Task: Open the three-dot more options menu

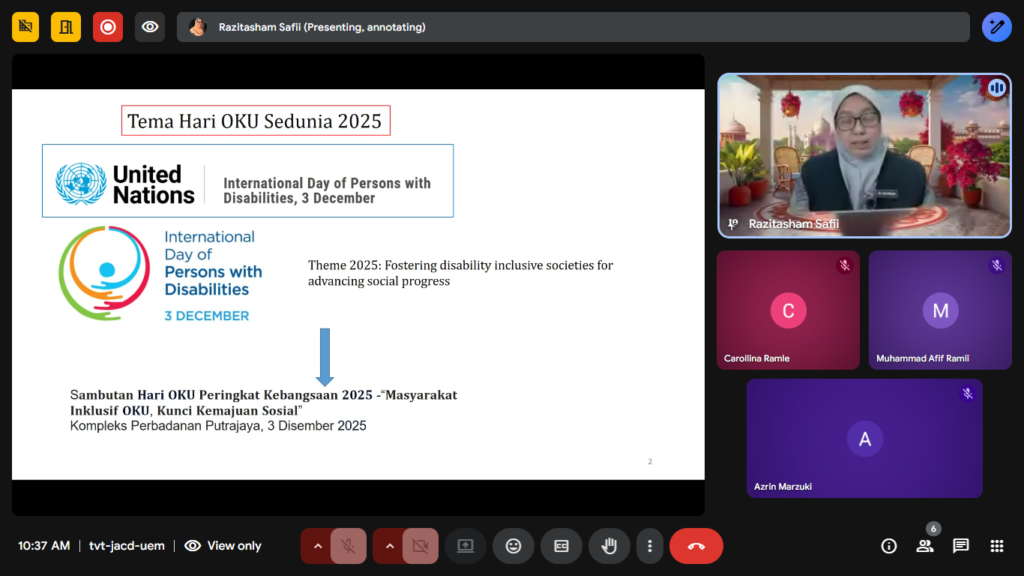Action: pos(650,546)
